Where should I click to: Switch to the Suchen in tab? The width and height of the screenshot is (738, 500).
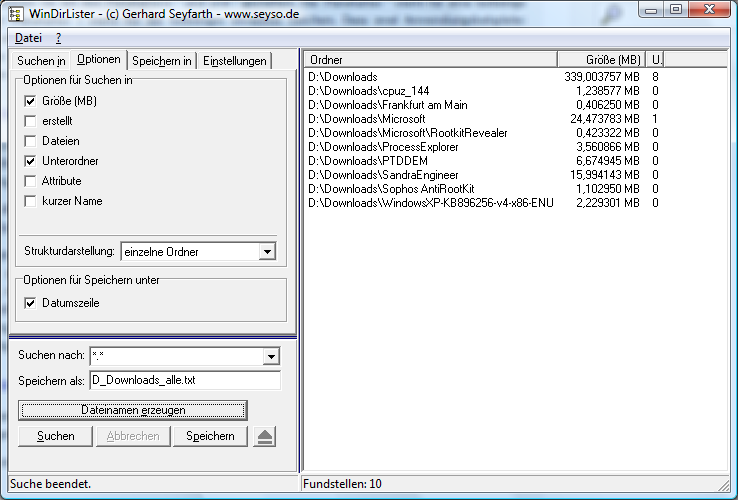pyautogui.click(x=41, y=61)
